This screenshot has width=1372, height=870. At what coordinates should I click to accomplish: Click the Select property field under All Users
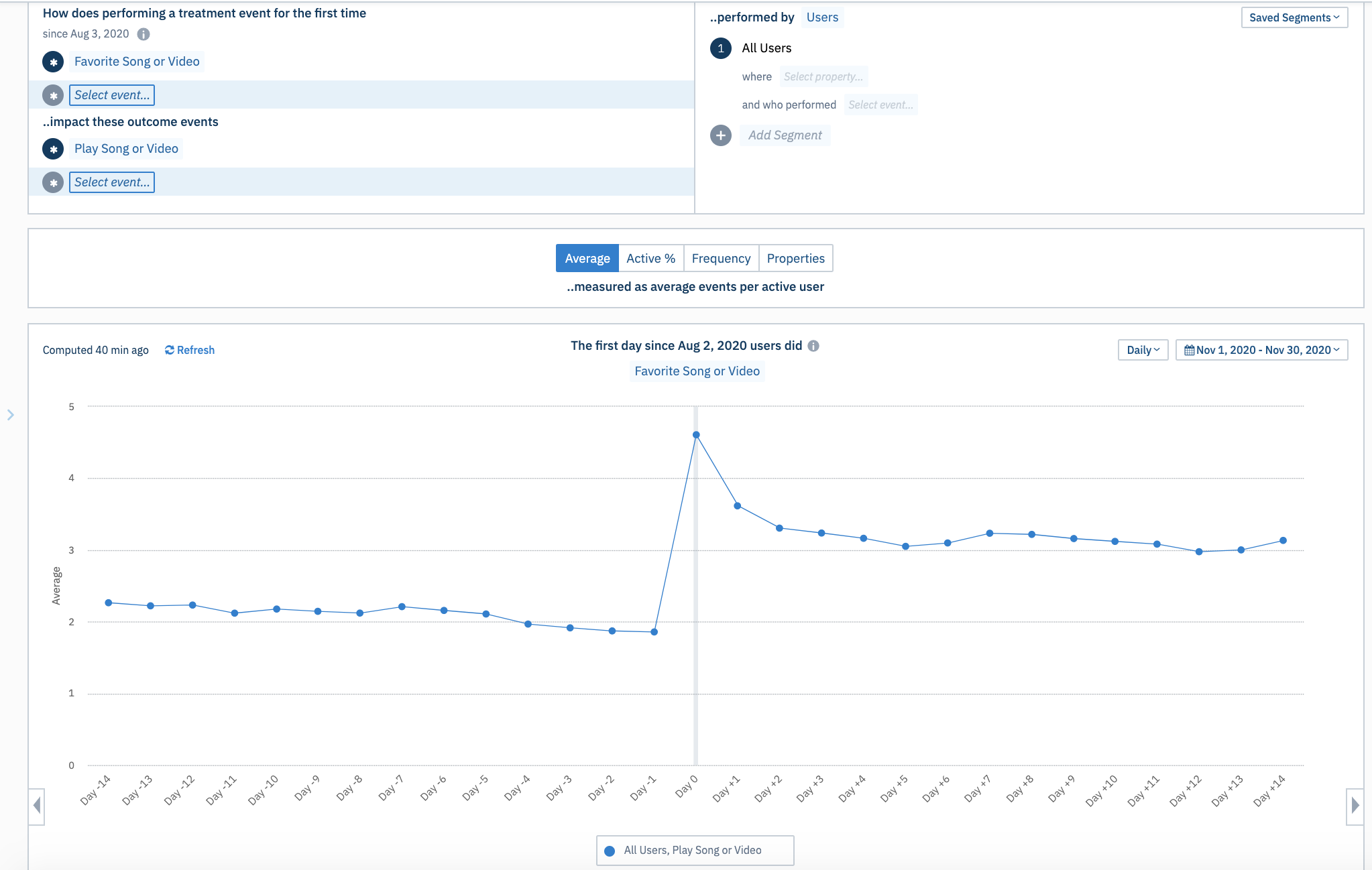(x=823, y=77)
